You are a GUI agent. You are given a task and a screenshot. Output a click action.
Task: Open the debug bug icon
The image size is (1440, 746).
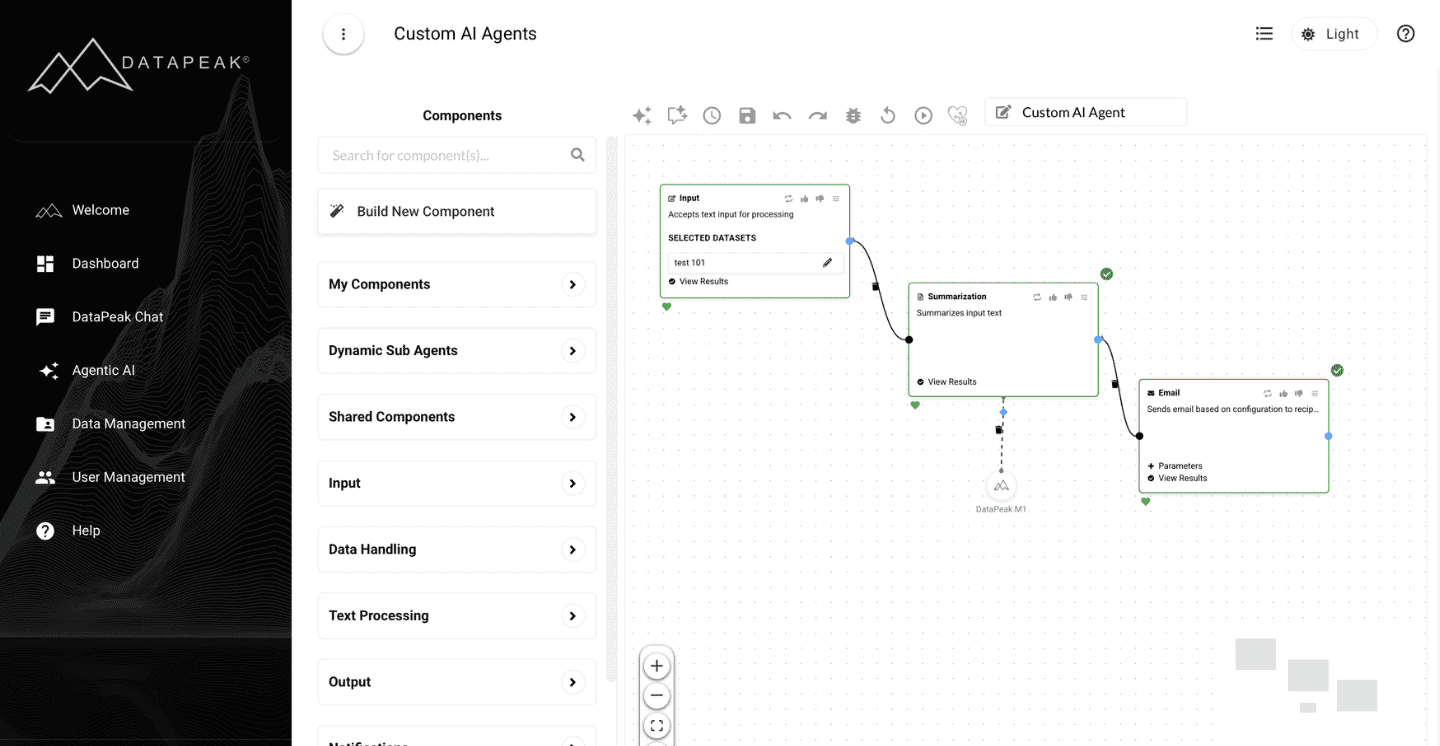853,116
